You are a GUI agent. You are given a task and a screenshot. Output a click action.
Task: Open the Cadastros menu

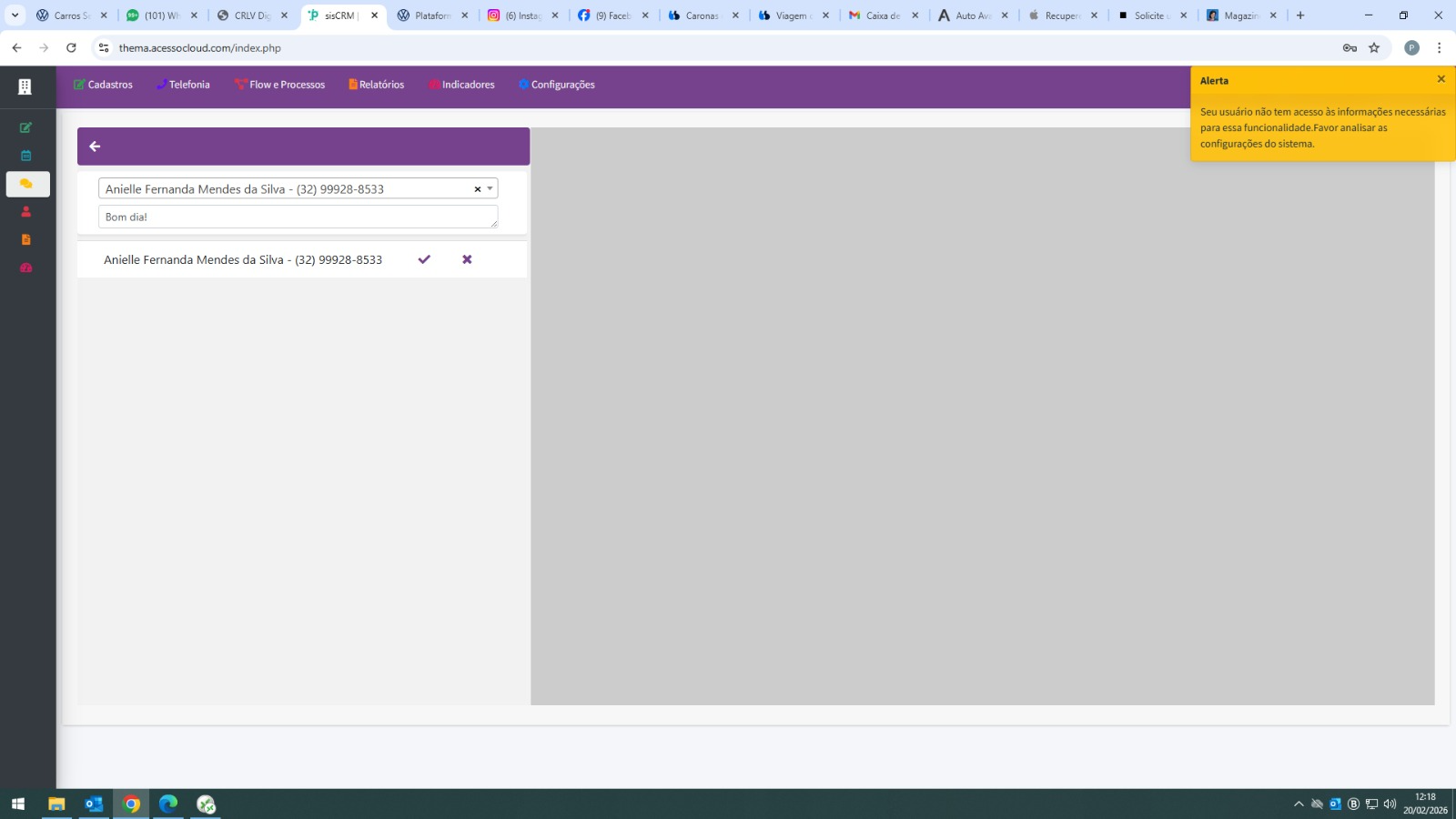[x=103, y=85]
